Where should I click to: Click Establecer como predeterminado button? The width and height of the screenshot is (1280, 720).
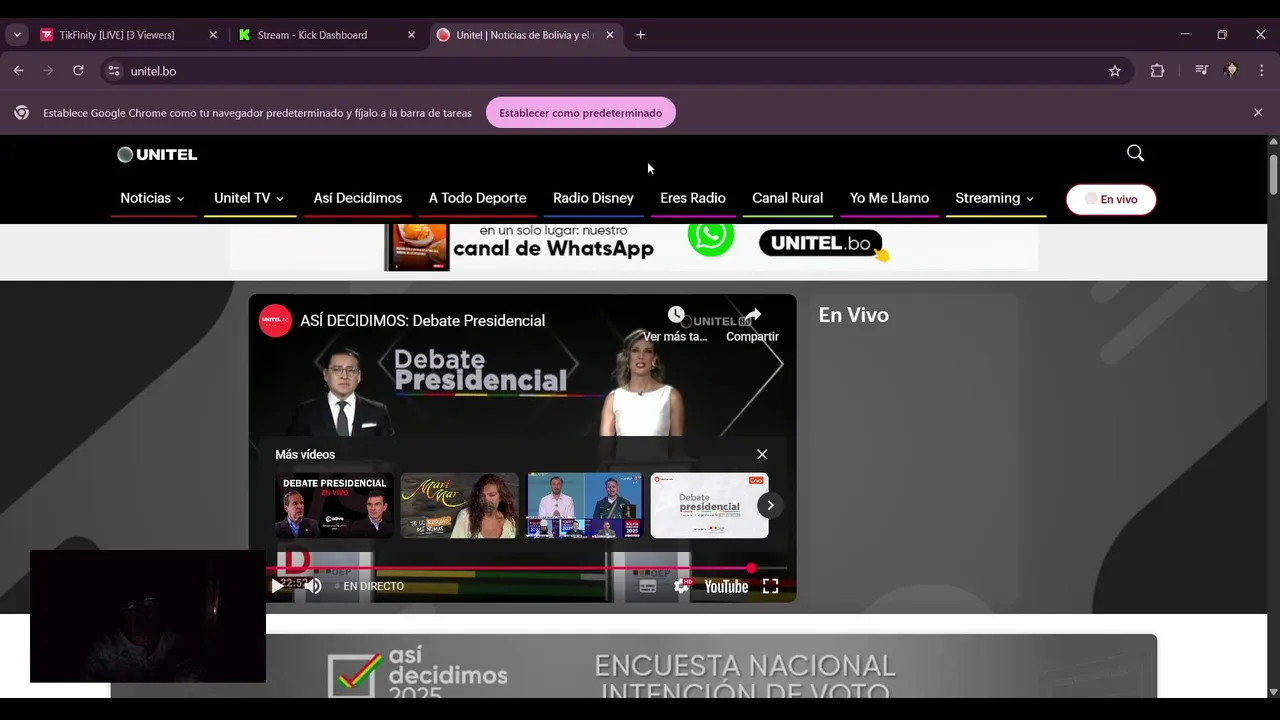coord(581,113)
